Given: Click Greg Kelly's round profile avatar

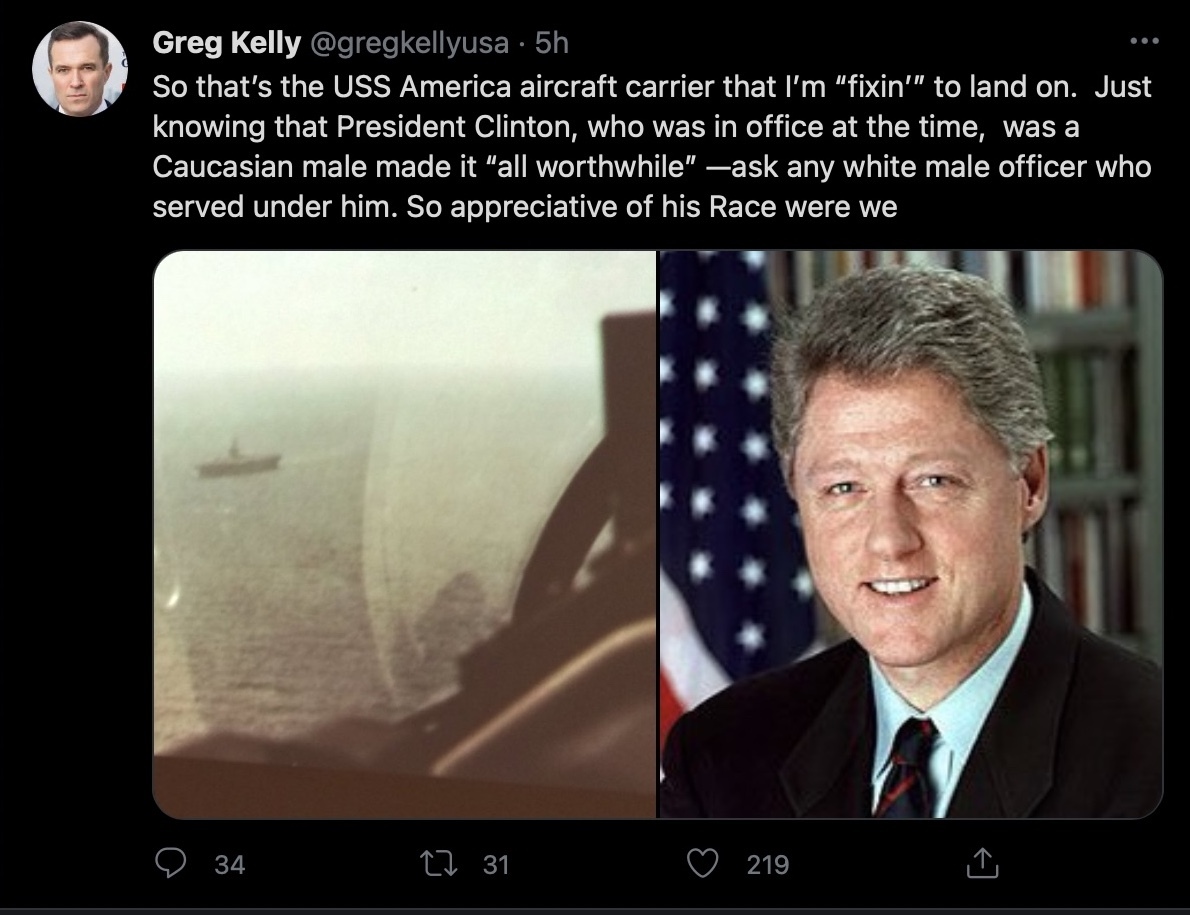Looking at the screenshot, I should (x=79, y=68).
